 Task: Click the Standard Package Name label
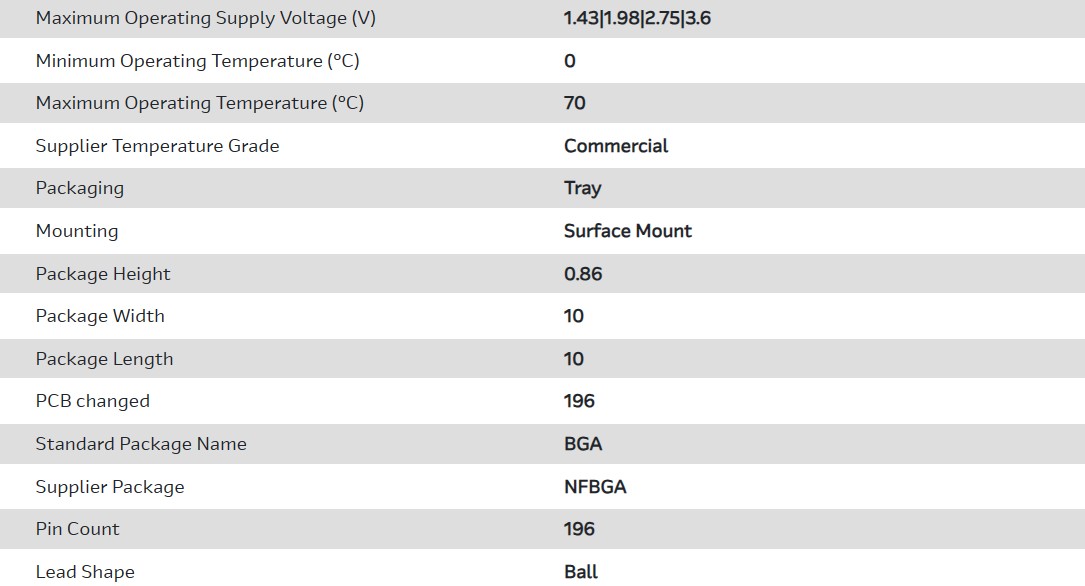141,444
